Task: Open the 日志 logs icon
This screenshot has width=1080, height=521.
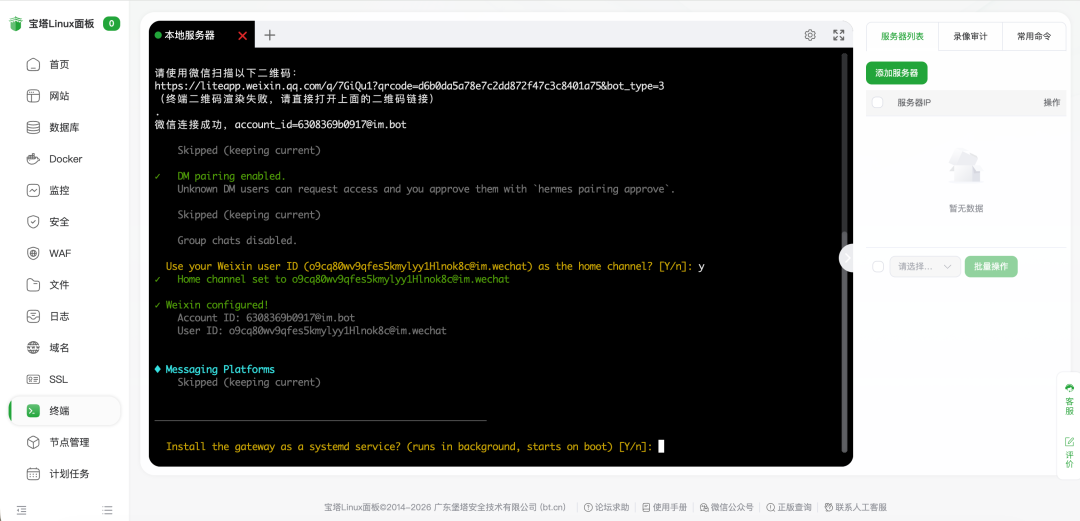Action: [x=34, y=316]
